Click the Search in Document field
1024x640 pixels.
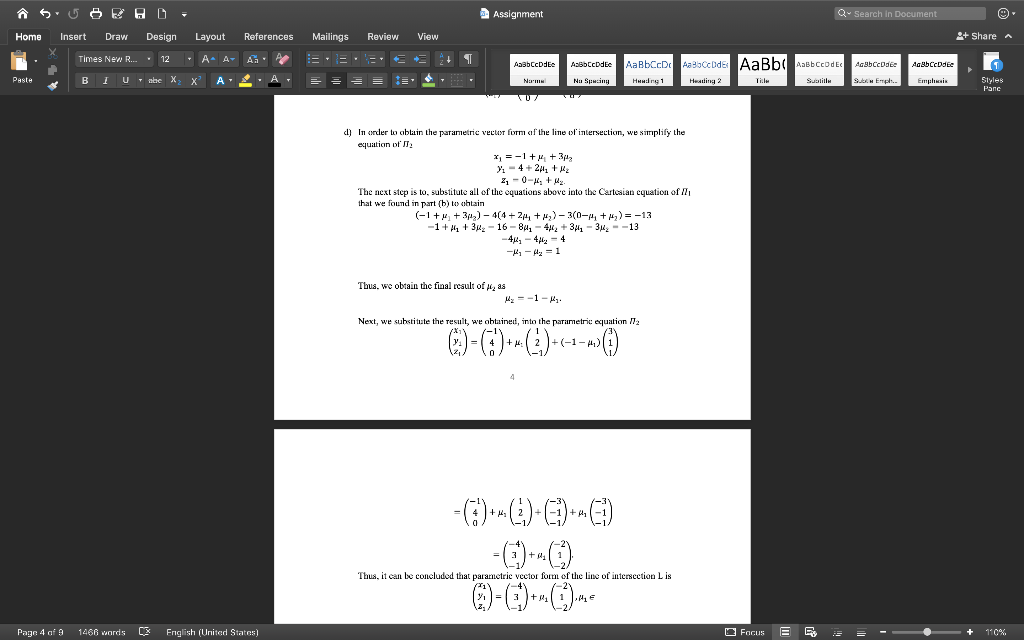pyautogui.click(x=910, y=14)
